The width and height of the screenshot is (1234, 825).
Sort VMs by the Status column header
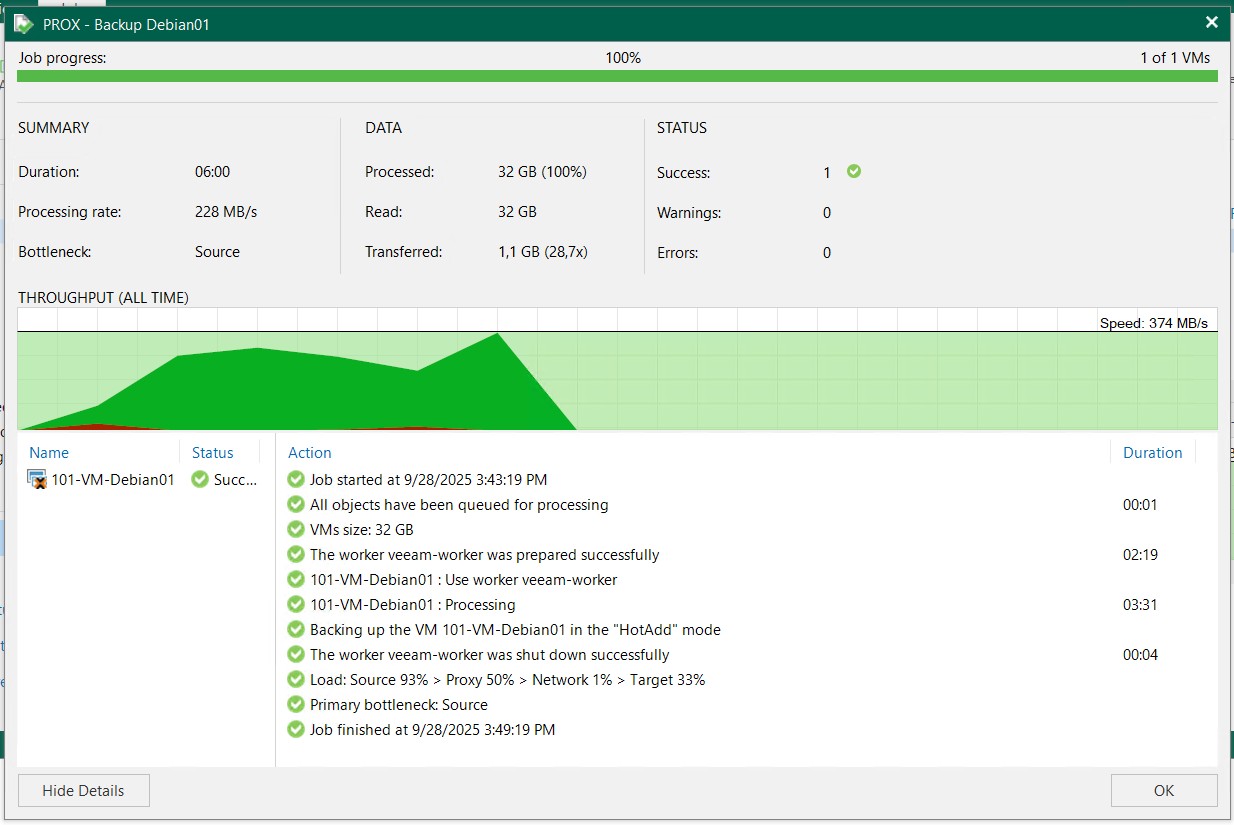pyautogui.click(x=212, y=453)
